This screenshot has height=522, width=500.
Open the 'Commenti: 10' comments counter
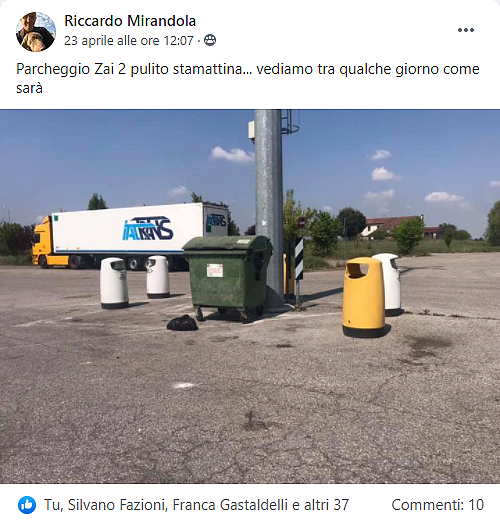pos(437,505)
